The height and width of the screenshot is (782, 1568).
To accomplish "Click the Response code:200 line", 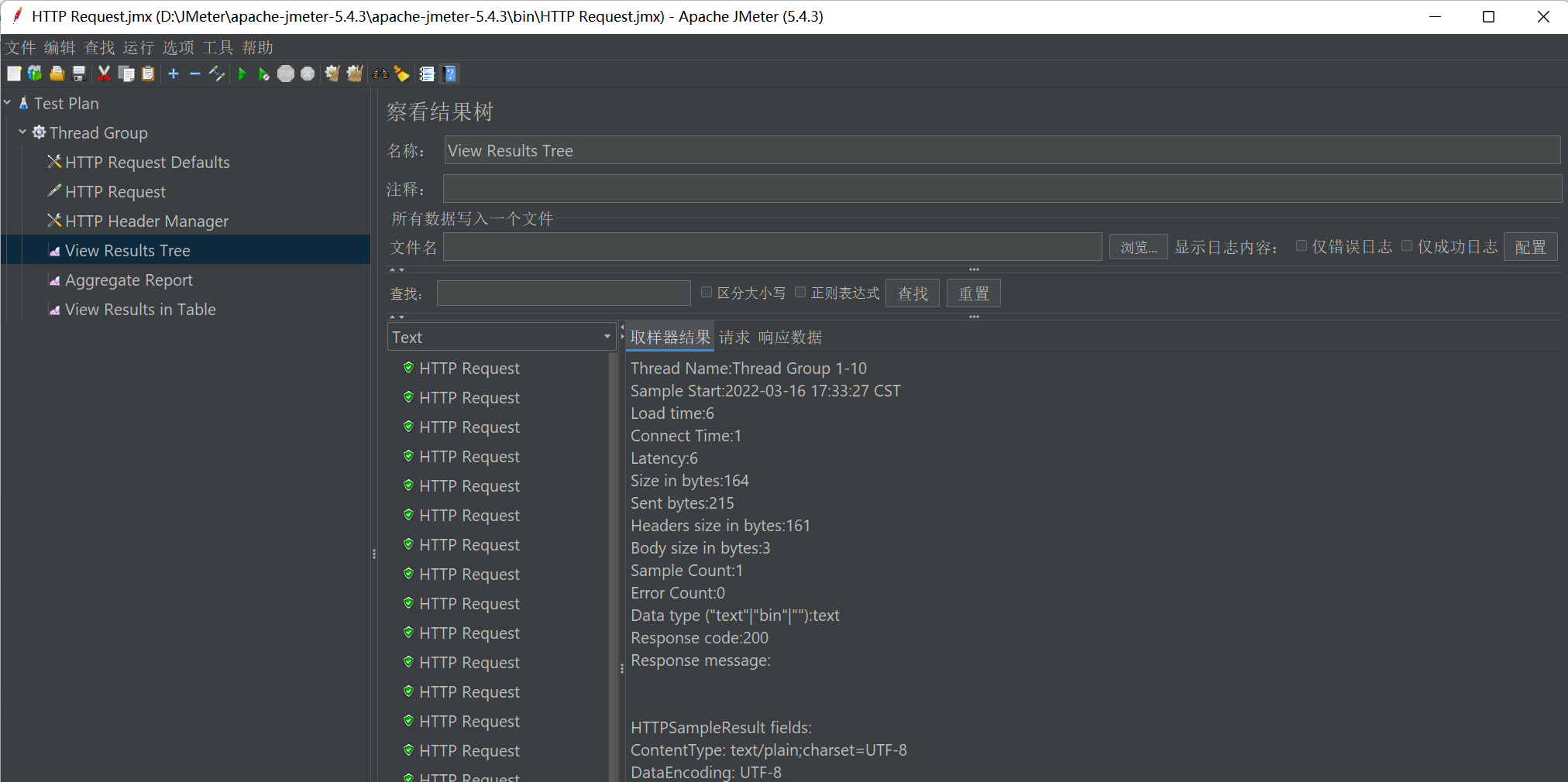I will [x=700, y=637].
